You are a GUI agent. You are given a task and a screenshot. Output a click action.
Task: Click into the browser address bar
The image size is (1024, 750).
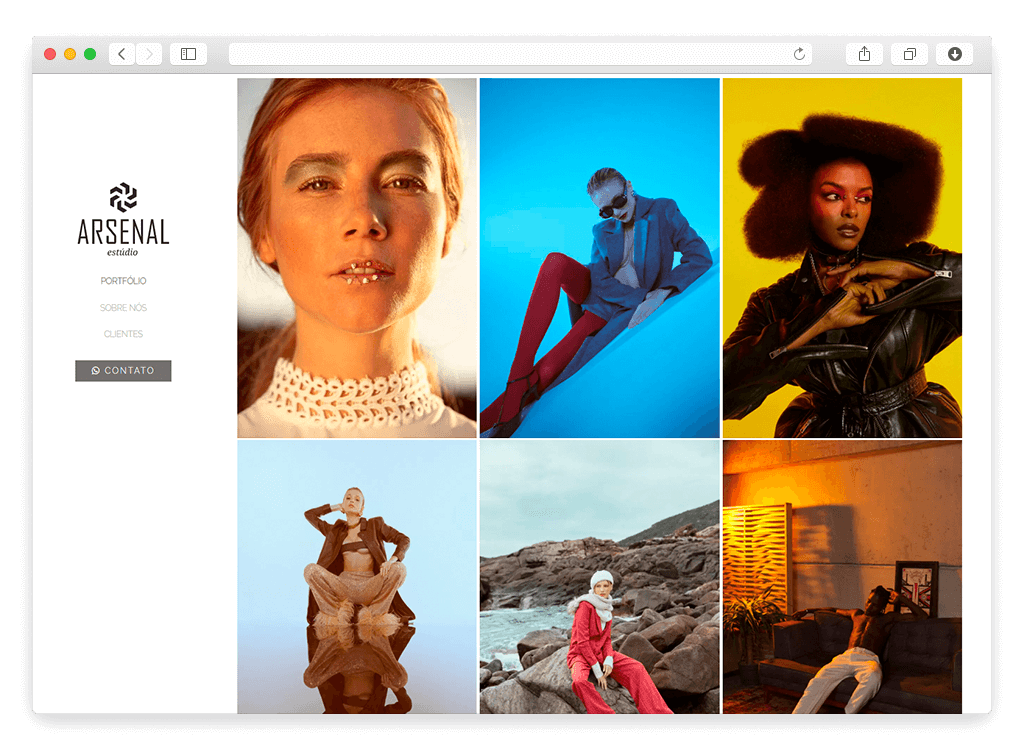click(x=510, y=54)
